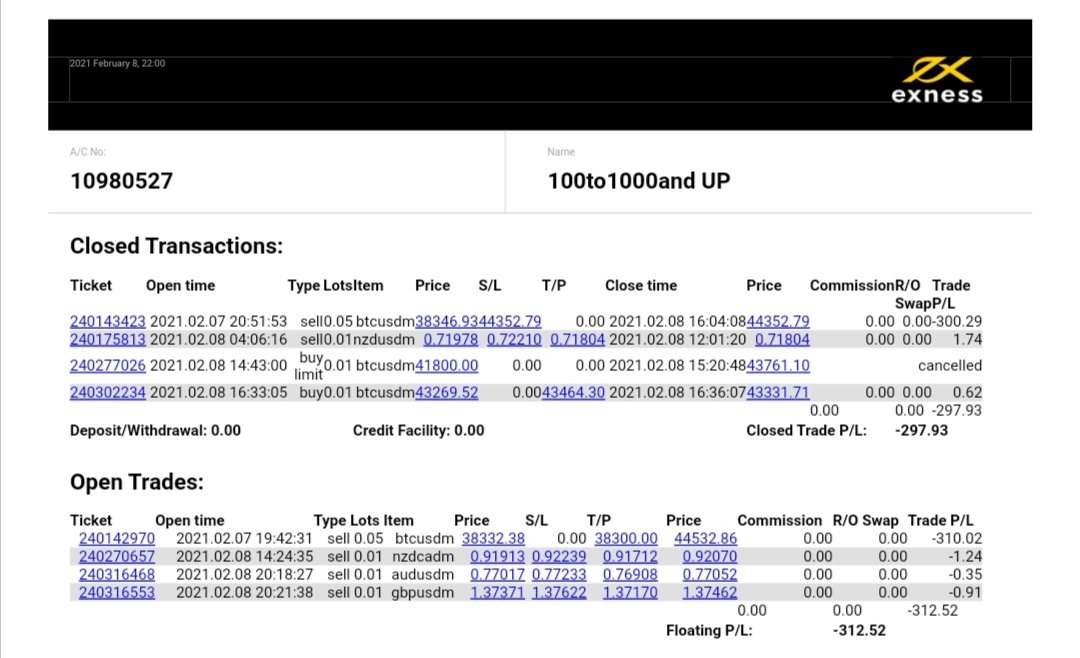1080x658 pixels.
Task: Click trade P/L value -310.02
Action: pos(957,538)
